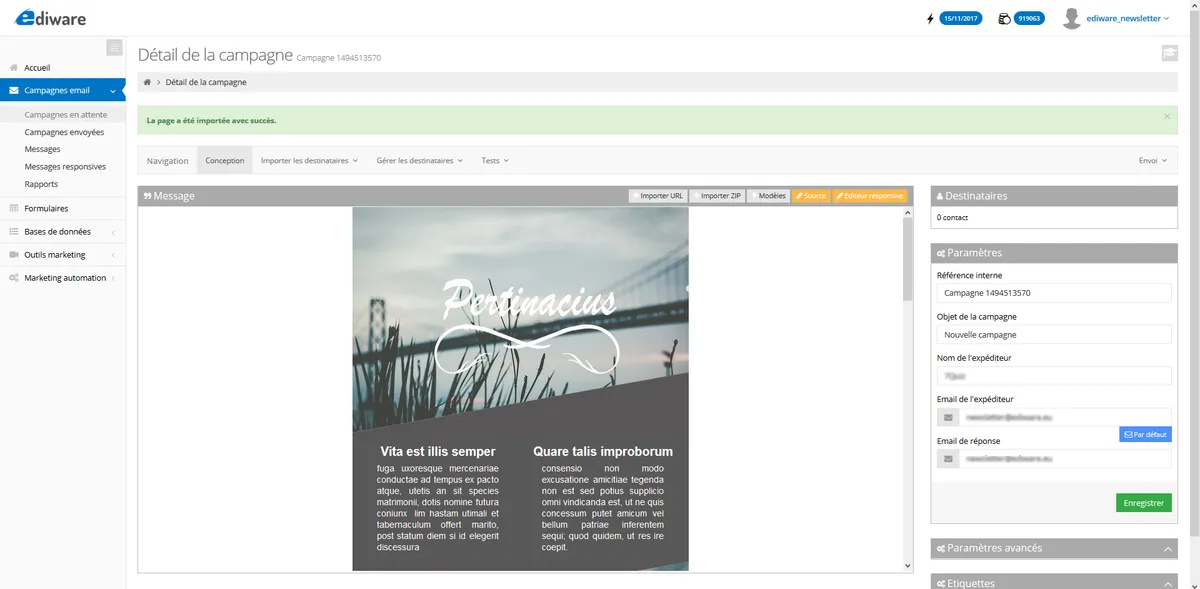Click the Accueil house icon in sidebar
Screen dimensions: 1200x589
pos(14,68)
